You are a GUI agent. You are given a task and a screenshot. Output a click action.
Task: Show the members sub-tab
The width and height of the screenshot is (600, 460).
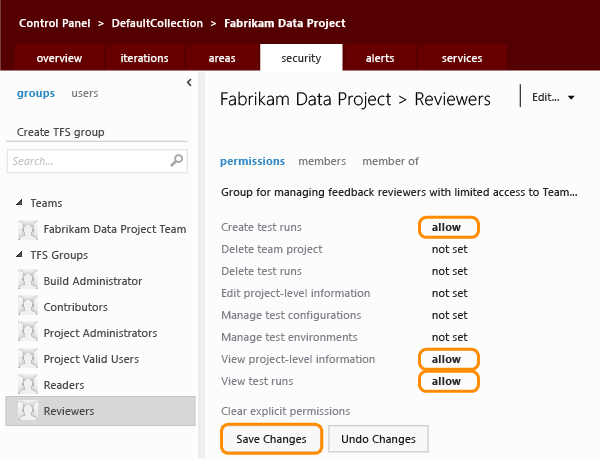point(322,161)
